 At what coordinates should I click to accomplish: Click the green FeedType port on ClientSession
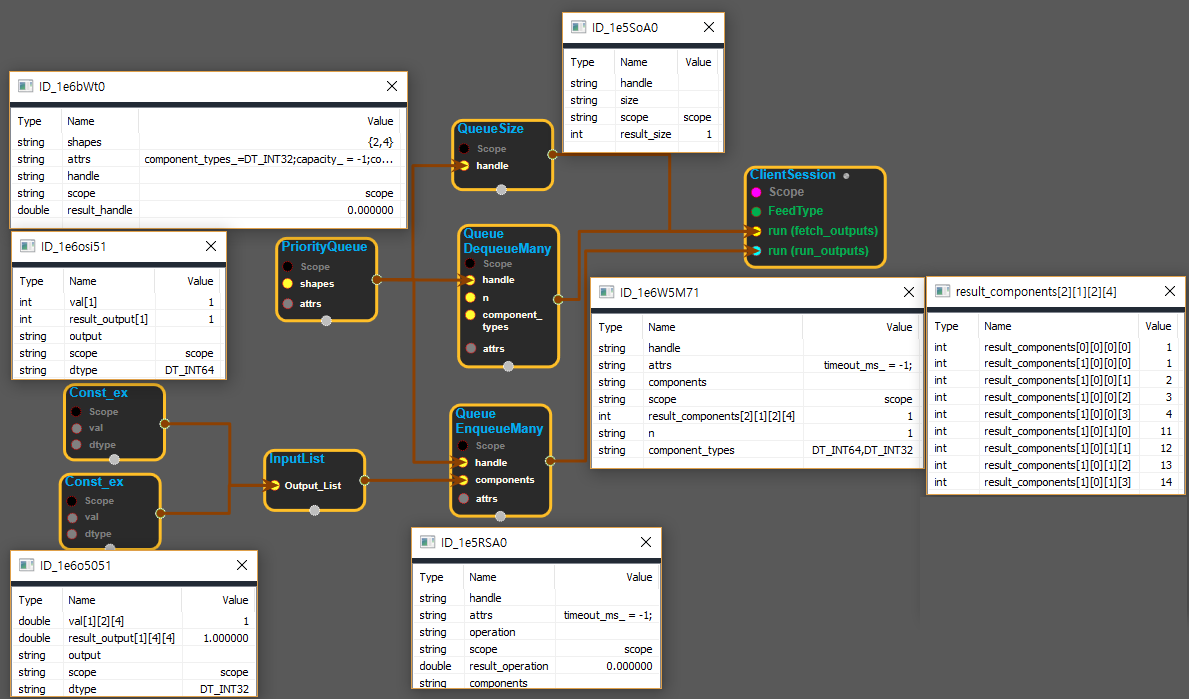click(757, 212)
